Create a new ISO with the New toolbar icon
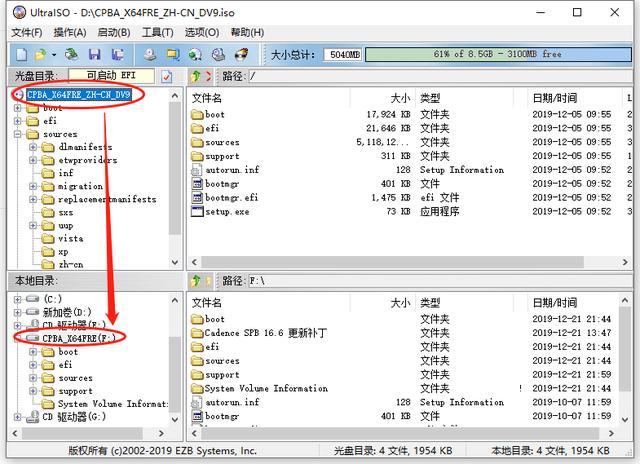Image resolution: width=640 pixels, height=464 pixels. (x=21, y=54)
